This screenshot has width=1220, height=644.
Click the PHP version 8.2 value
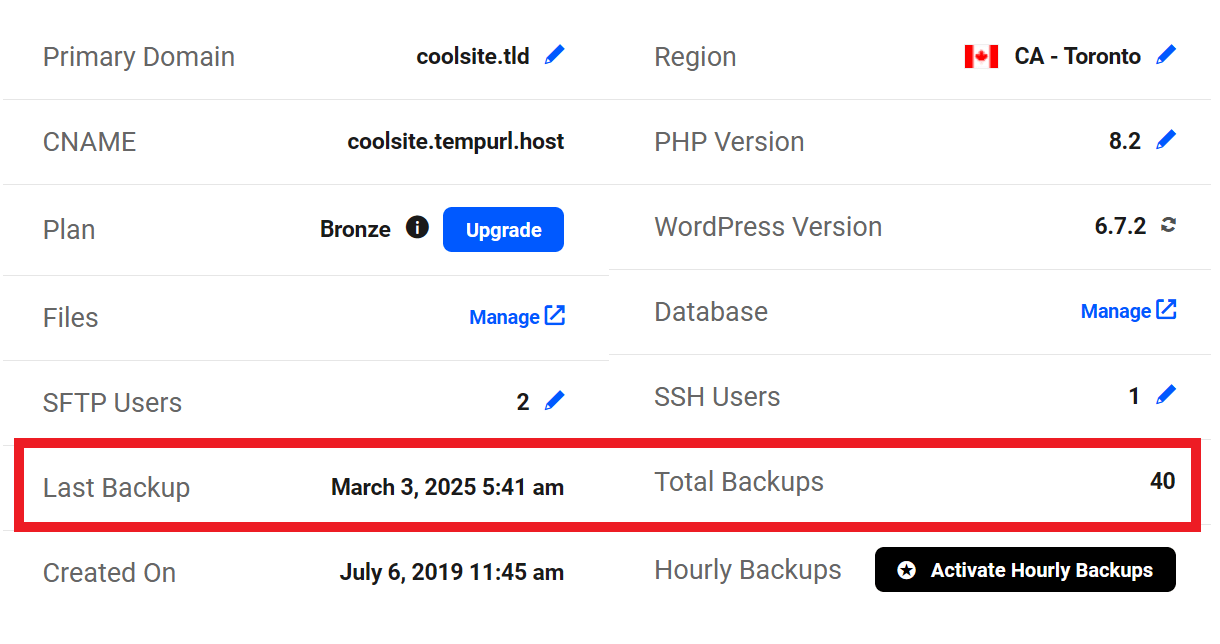1124,141
